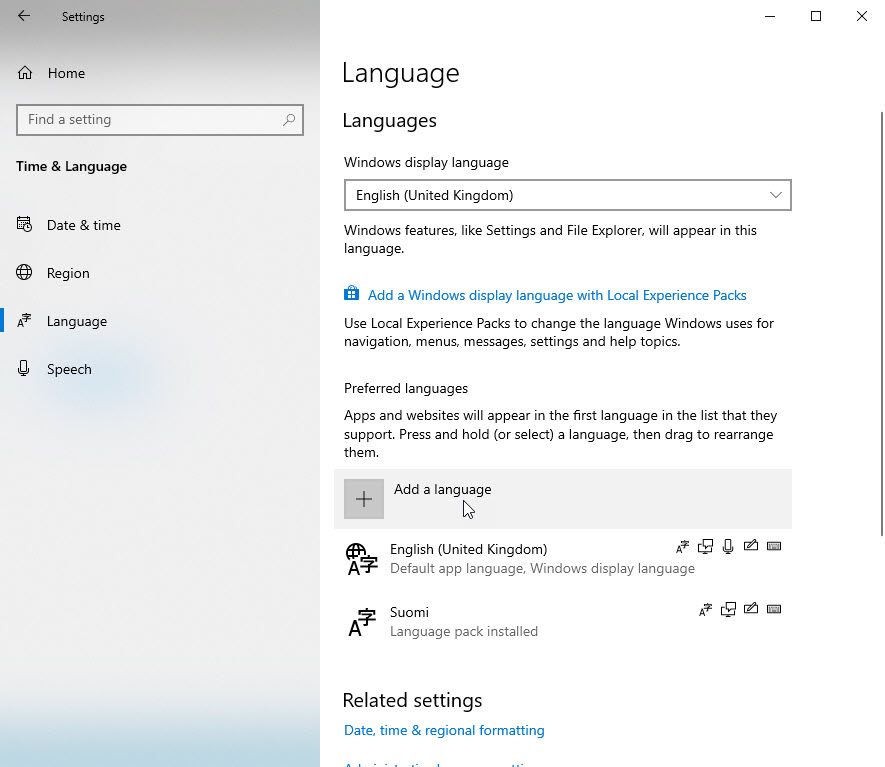
Task: Click the text-to-speech icon in the Suomi row
Action: (x=728, y=609)
